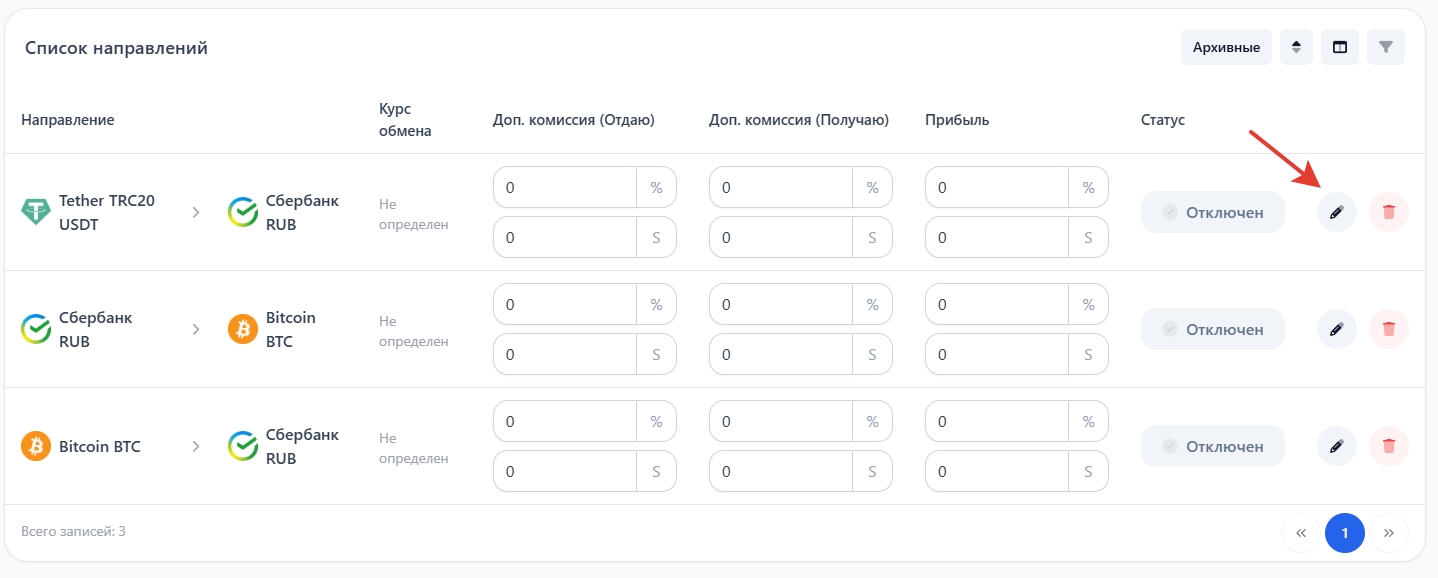Go to previous page with « button
This screenshot has width=1438, height=578.
tap(1300, 533)
